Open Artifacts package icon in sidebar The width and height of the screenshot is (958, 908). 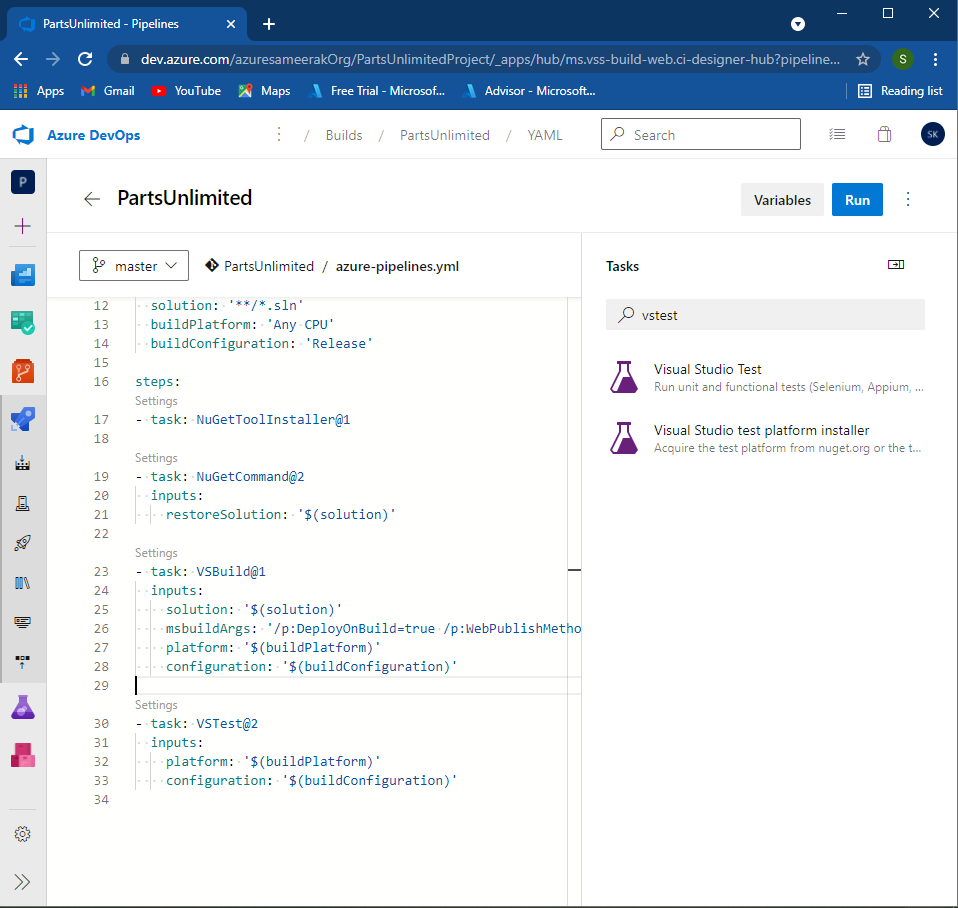point(23,755)
